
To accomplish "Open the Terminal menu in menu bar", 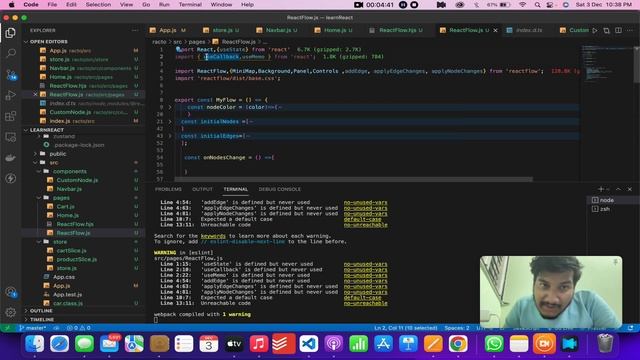I will [190, 5].
